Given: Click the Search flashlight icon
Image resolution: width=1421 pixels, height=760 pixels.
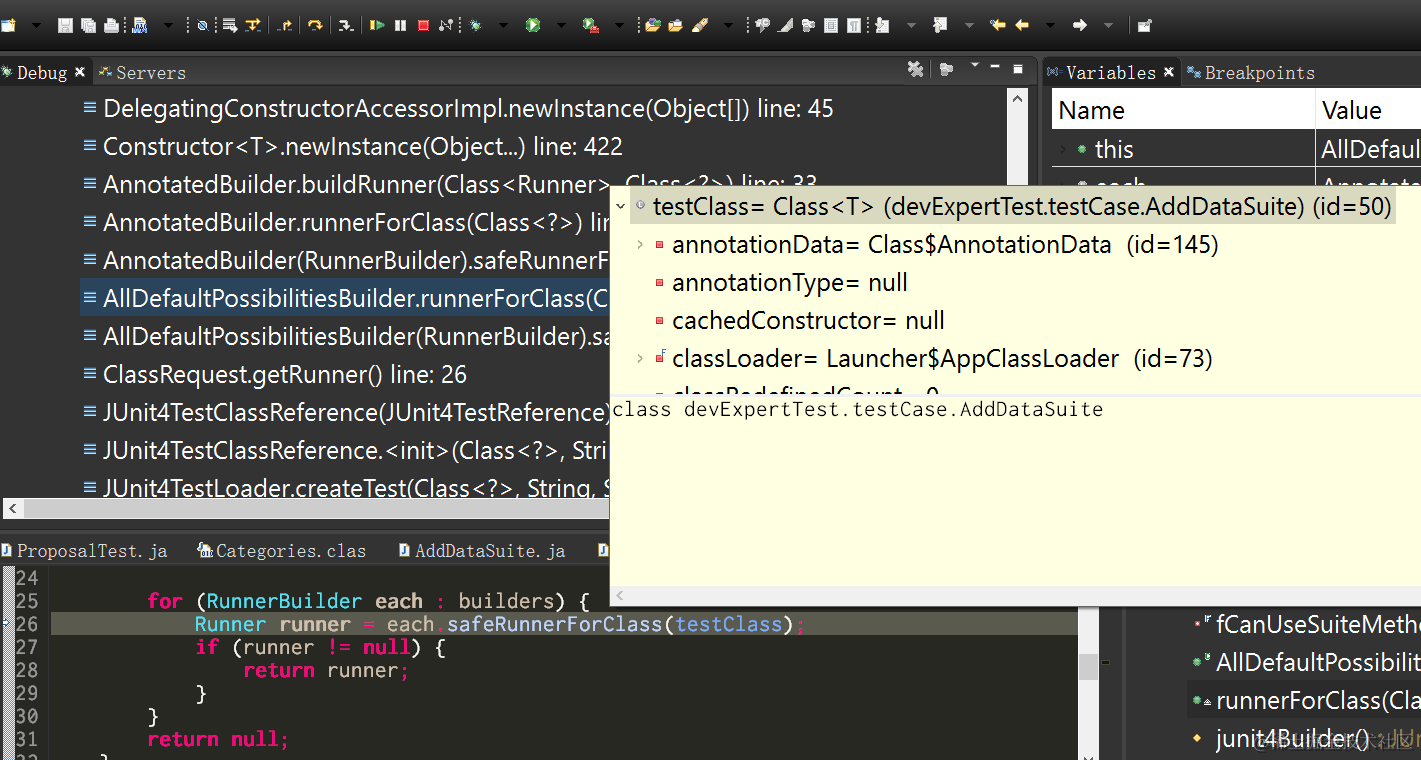Looking at the screenshot, I should [700, 25].
